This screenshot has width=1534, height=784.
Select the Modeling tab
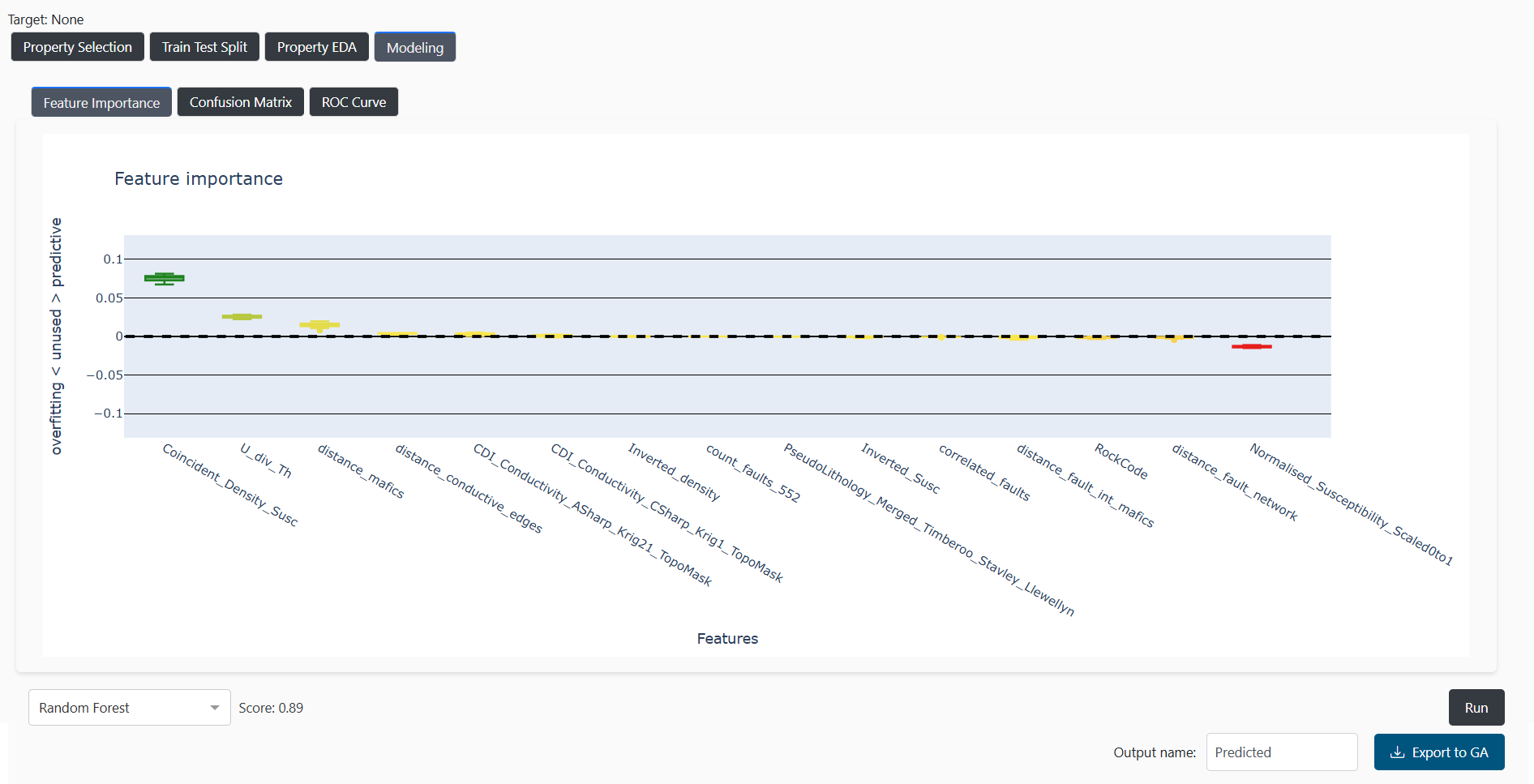click(414, 47)
